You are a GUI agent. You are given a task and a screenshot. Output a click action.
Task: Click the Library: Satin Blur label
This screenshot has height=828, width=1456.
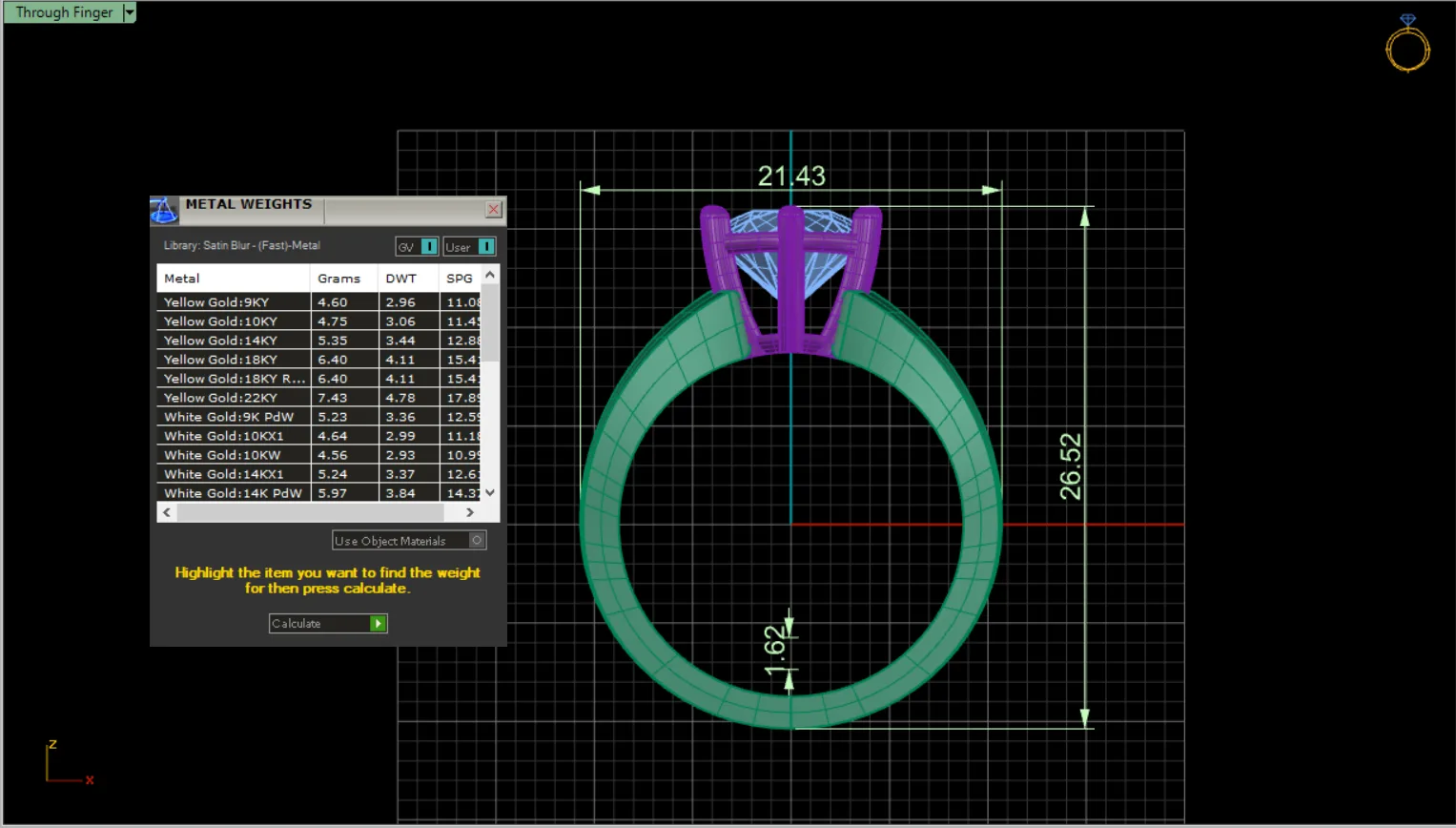(242, 246)
